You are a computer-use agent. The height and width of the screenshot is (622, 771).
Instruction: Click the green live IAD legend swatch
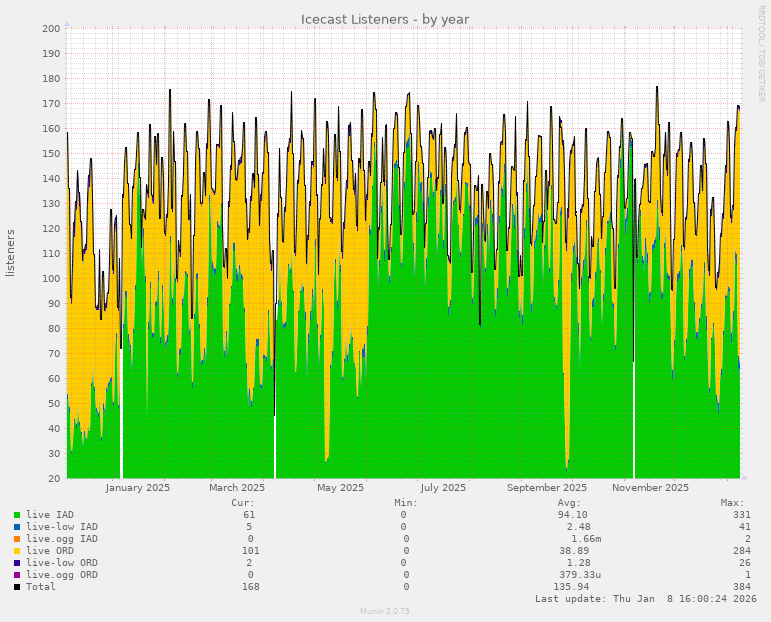17,515
